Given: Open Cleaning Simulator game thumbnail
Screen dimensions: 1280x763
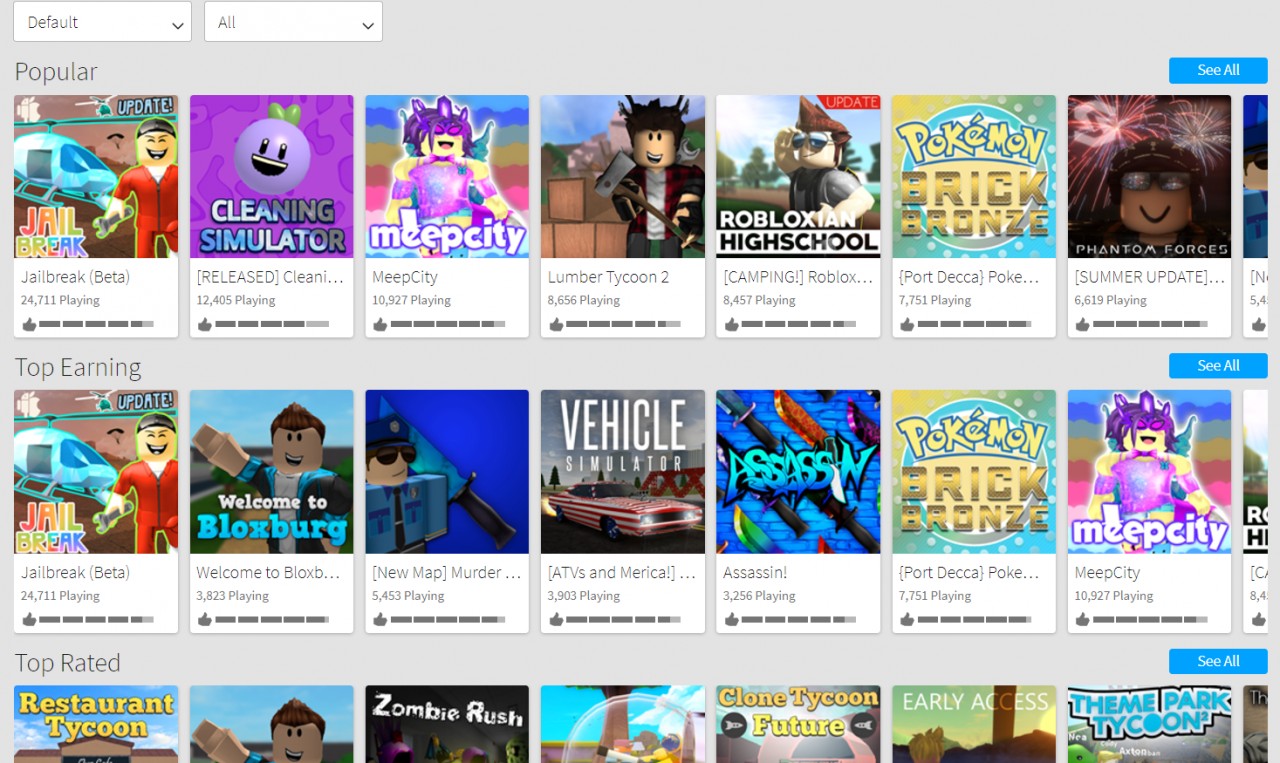Looking at the screenshot, I should (272, 177).
